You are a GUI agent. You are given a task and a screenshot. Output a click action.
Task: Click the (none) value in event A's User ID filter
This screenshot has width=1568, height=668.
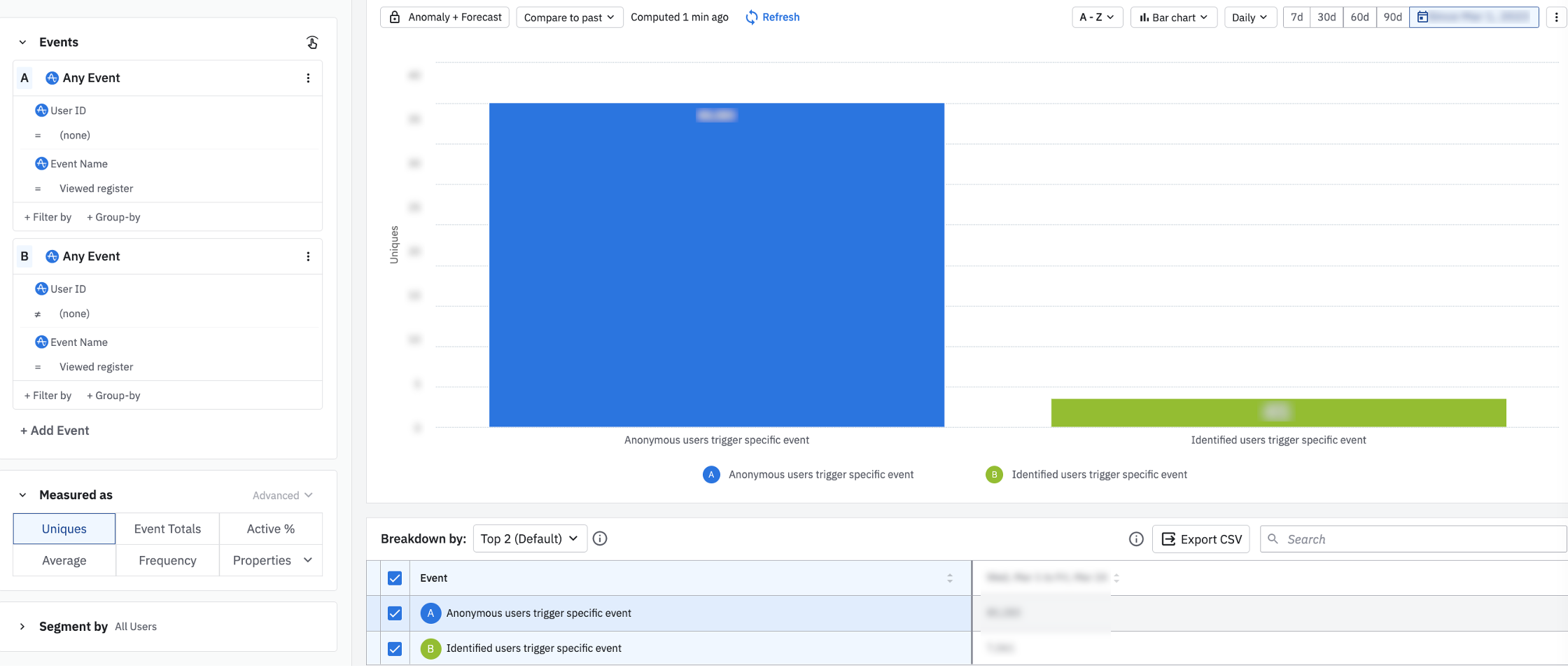(x=75, y=135)
